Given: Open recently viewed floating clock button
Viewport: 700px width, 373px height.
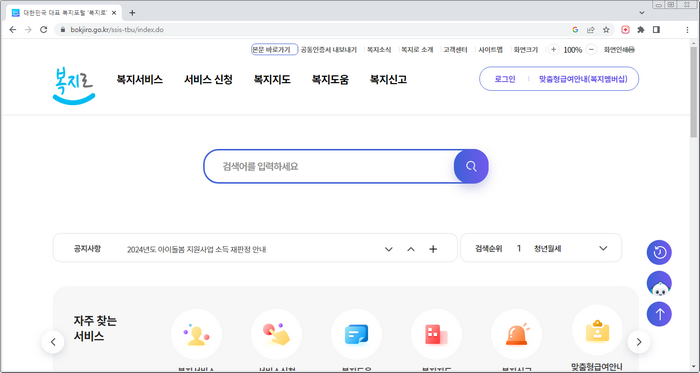Looking at the screenshot, I should coord(659,253).
